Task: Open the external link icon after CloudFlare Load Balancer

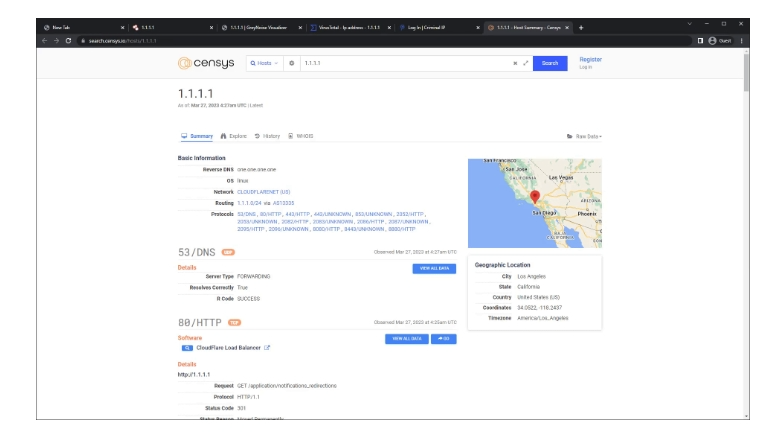Action: point(267,348)
